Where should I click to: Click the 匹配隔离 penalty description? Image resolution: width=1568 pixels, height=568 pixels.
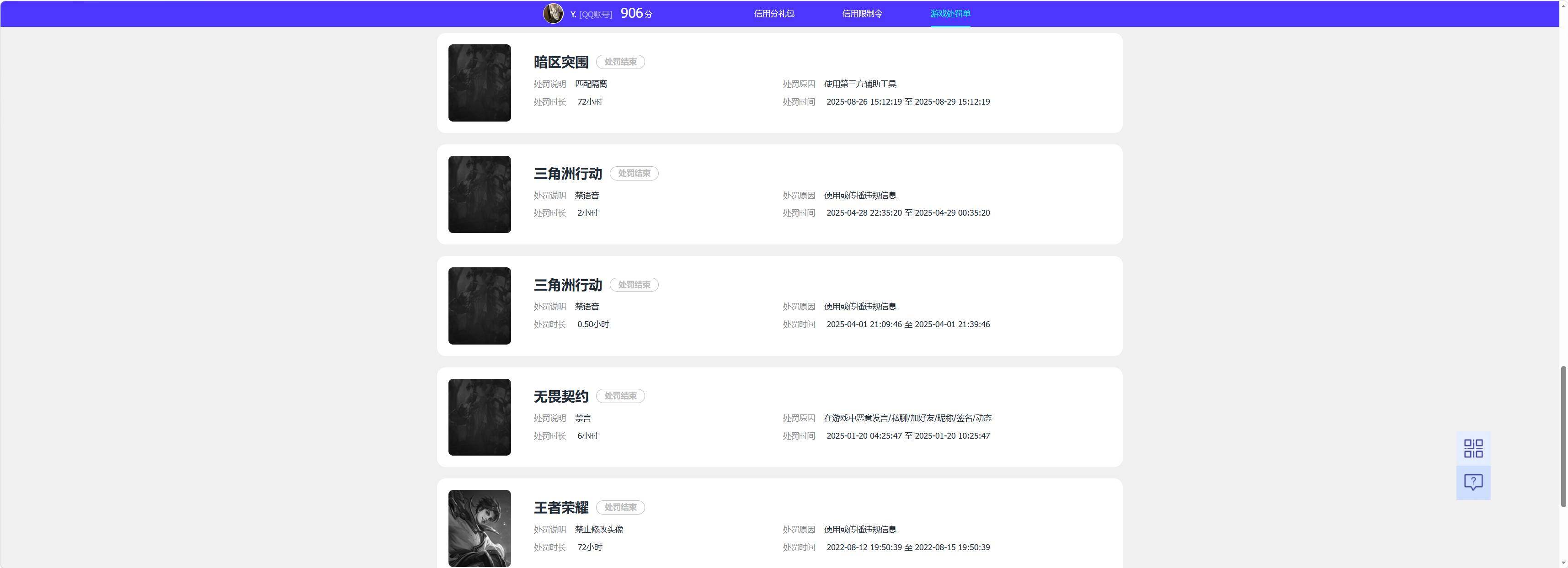click(591, 84)
